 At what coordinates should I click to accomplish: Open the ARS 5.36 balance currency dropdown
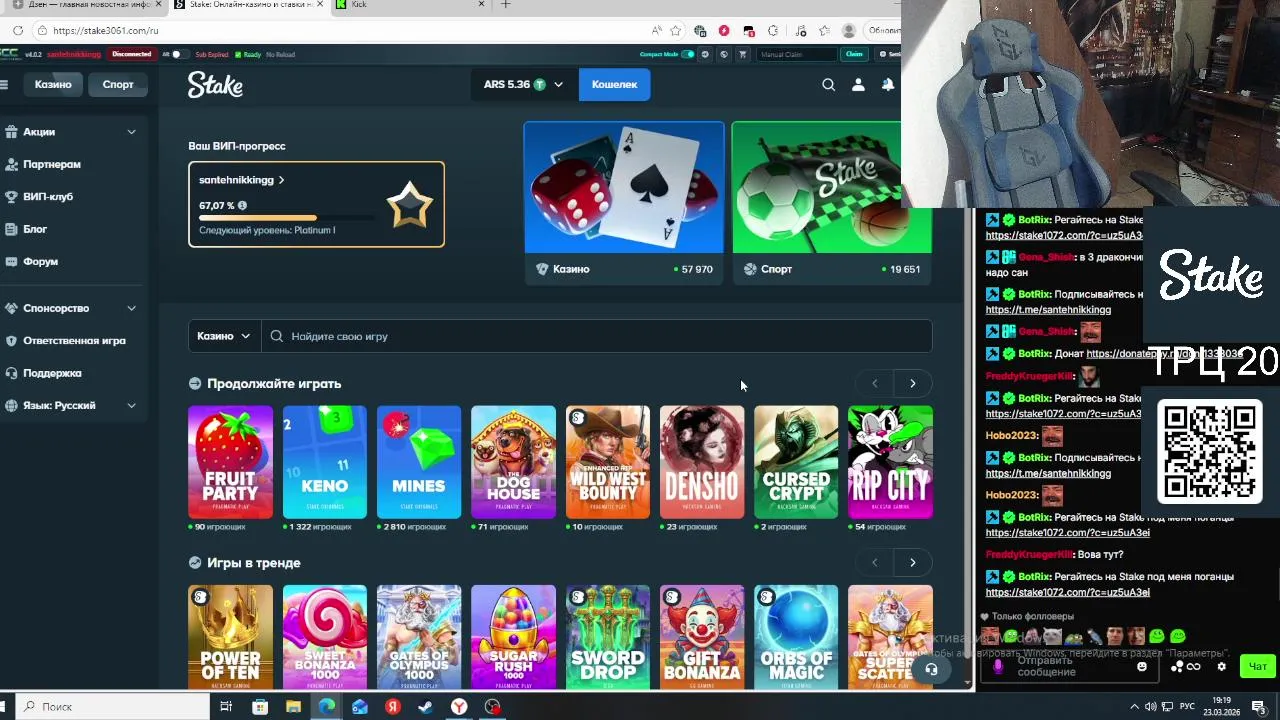pyautogui.click(x=523, y=85)
